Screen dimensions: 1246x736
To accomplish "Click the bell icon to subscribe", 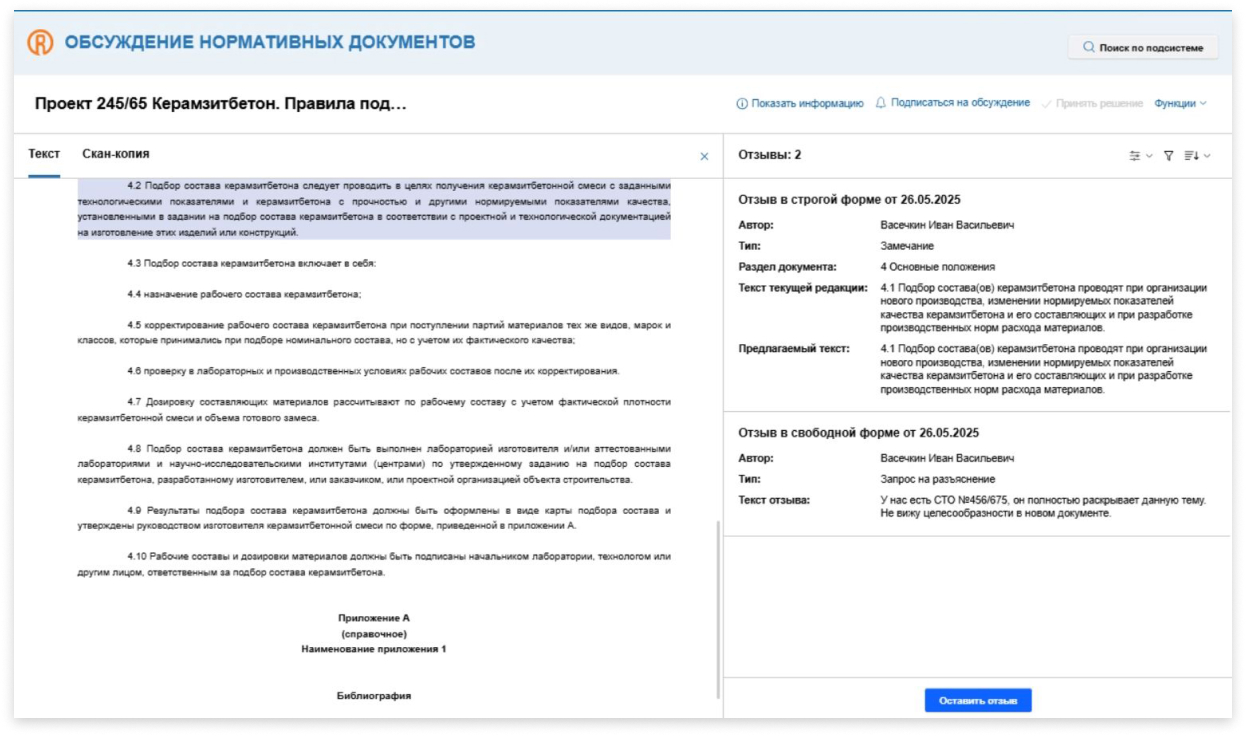I will (x=881, y=103).
